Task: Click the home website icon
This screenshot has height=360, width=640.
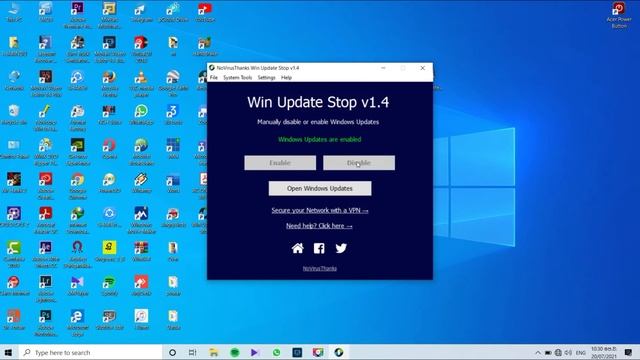Action: click(x=298, y=248)
